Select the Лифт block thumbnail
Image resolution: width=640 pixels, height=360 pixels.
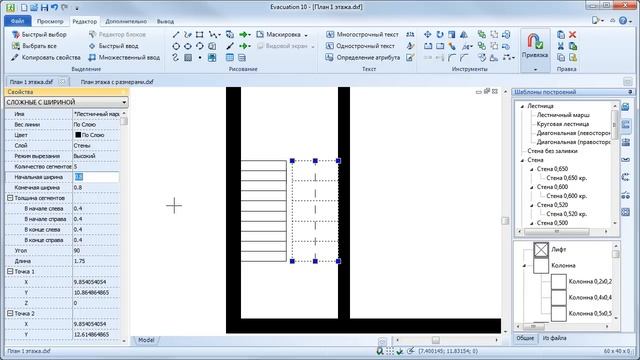coord(541,249)
